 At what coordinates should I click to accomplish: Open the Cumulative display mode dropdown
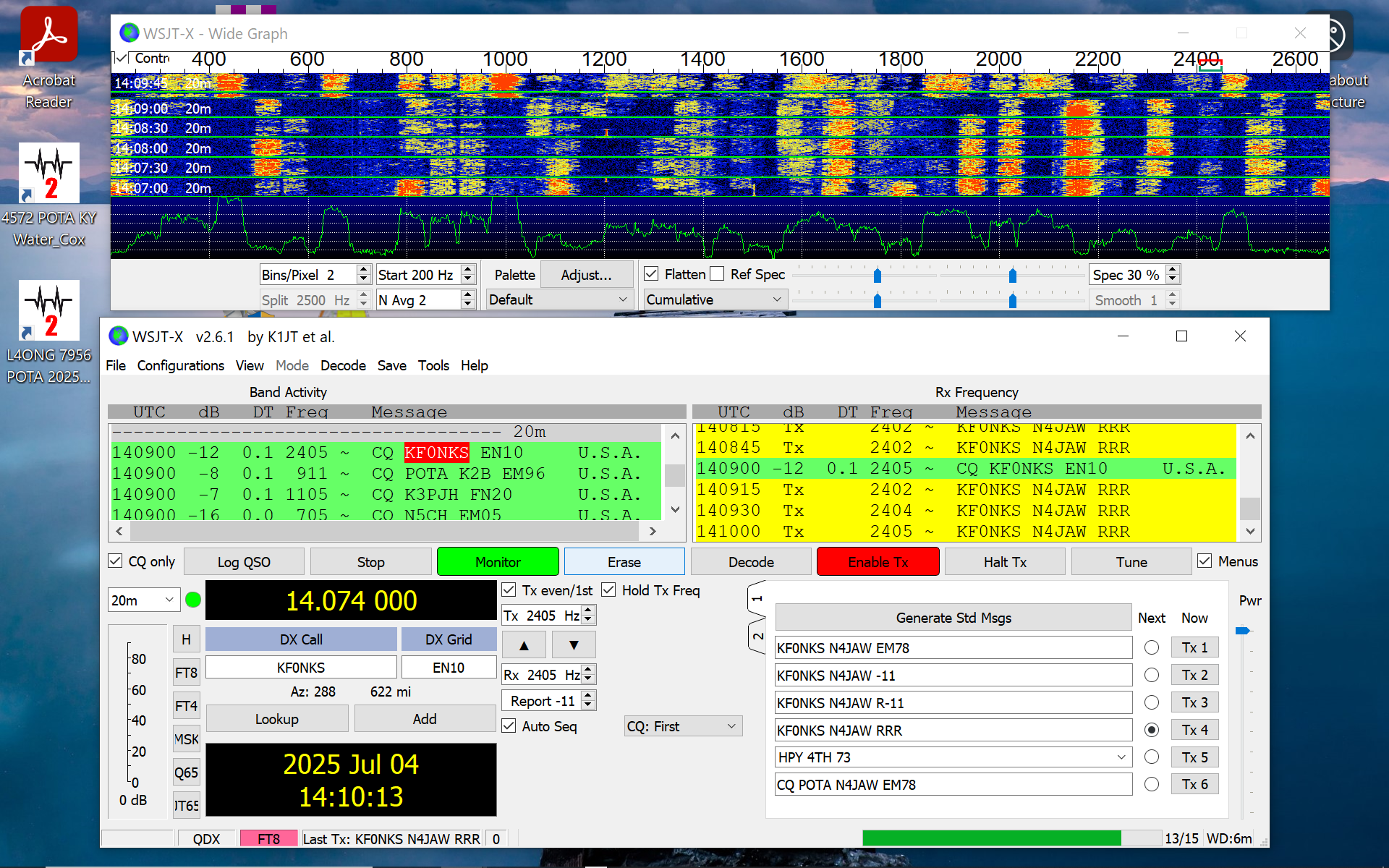pyautogui.click(x=715, y=299)
